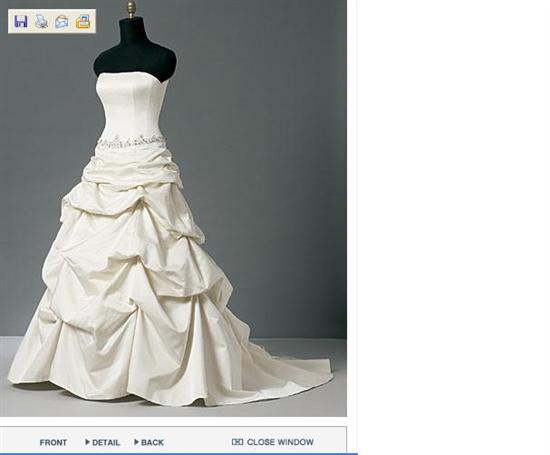Viewport: 550px width, 455px height.
Task: Print the dress image using the printer icon
Action: coord(41,21)
